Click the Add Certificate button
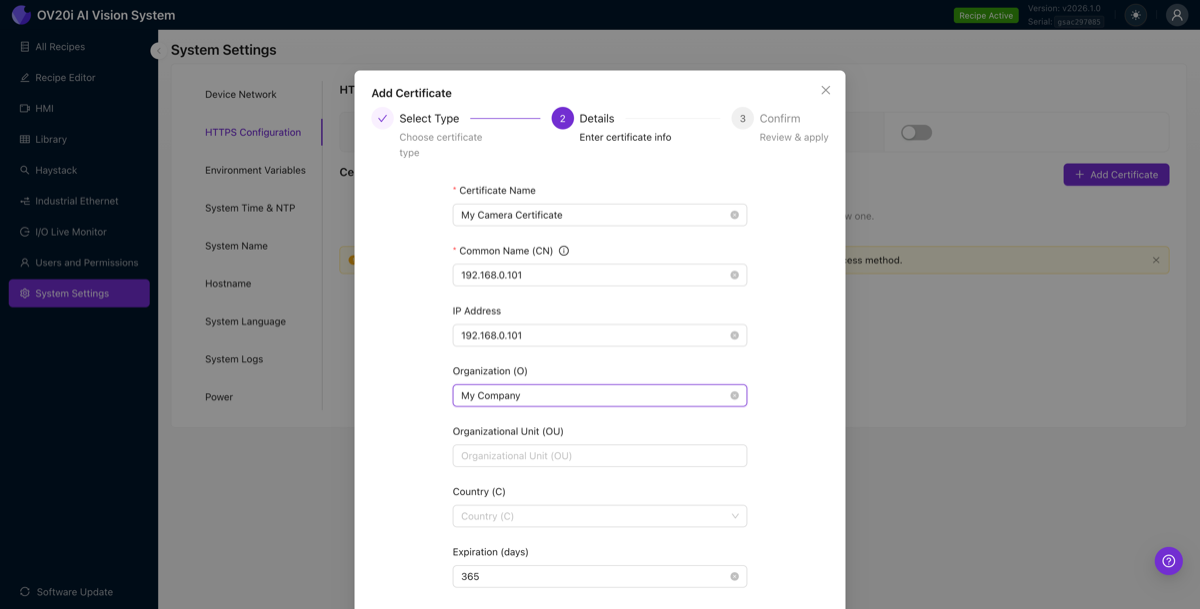 coord(1117,174)
